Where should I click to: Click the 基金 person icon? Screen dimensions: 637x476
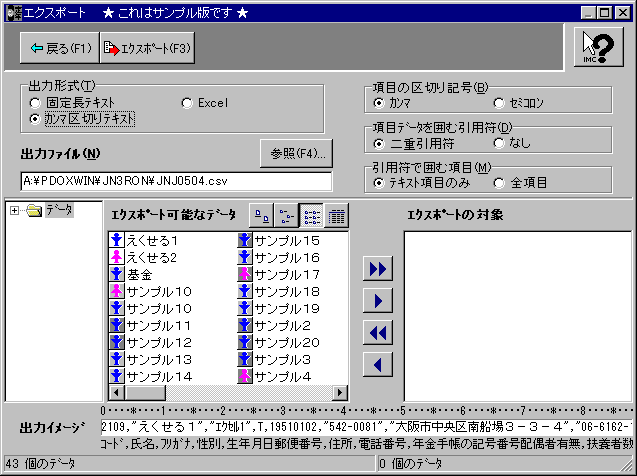(x=117, y=275)
